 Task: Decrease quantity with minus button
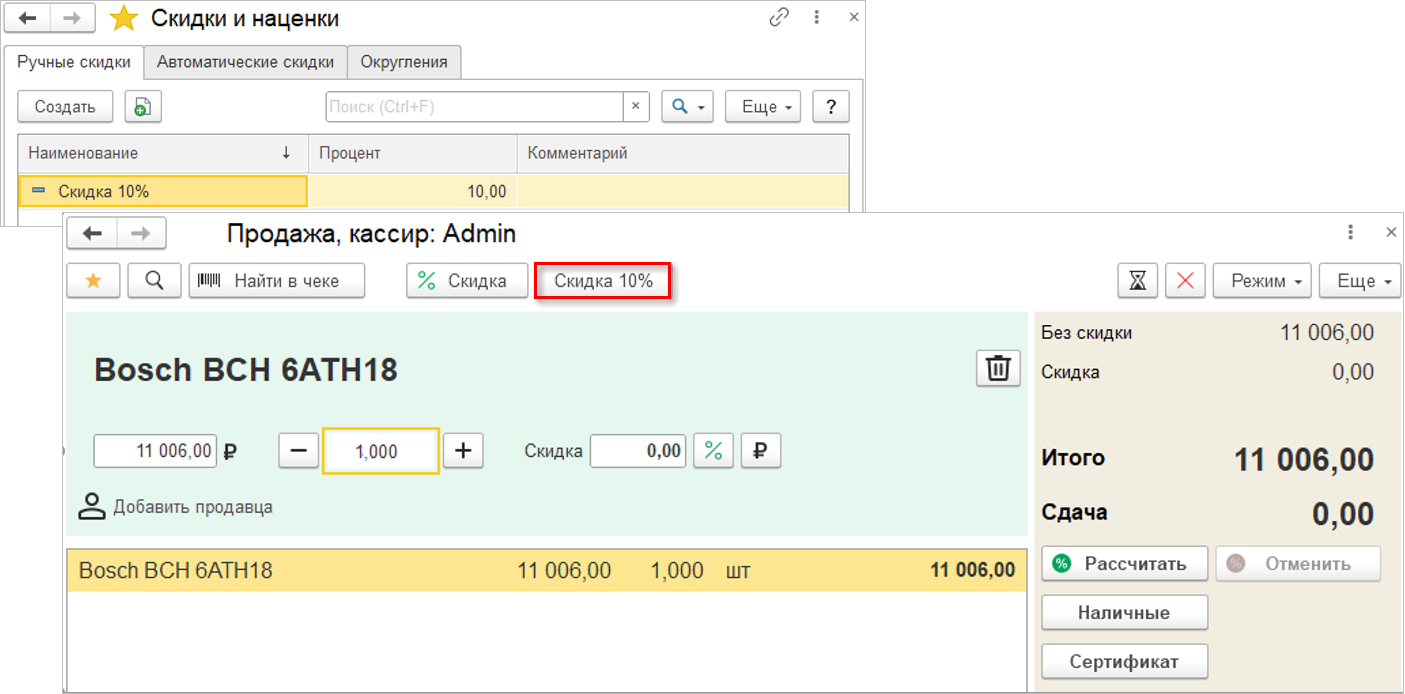298,451
